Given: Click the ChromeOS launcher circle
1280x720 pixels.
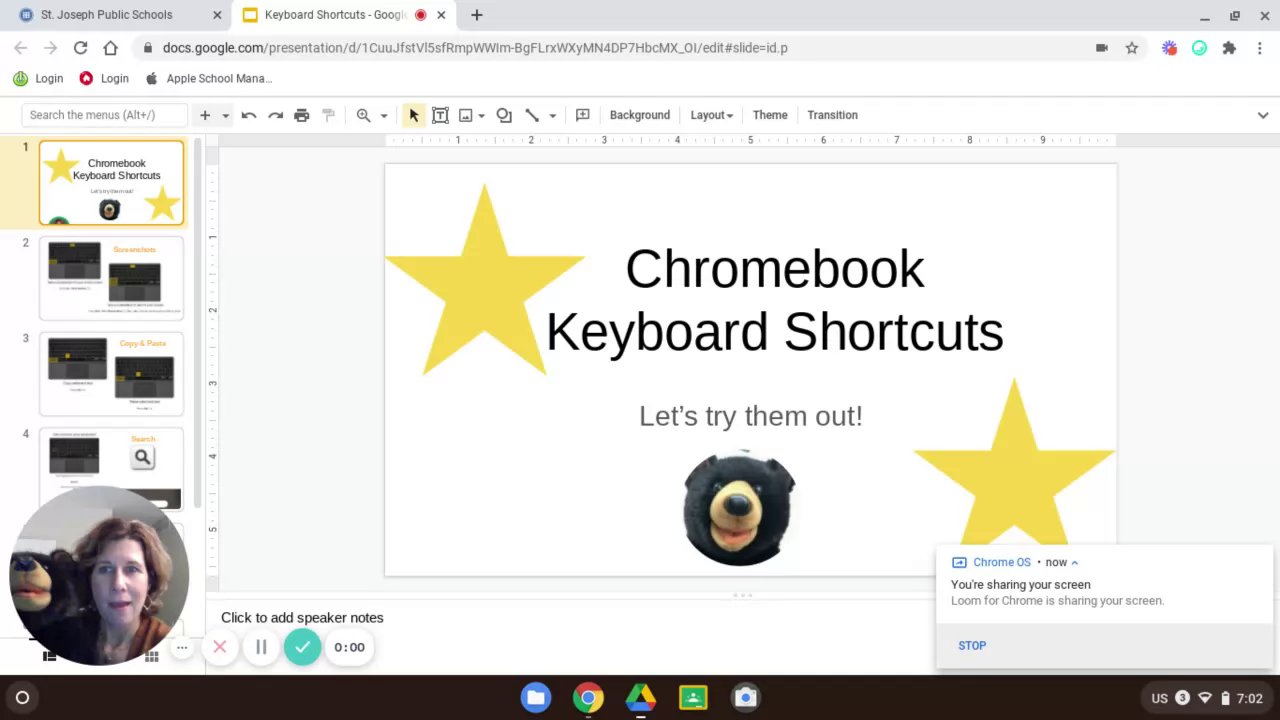Looking at the screenshot, I should pyautogui.click(x=22, y=698).
